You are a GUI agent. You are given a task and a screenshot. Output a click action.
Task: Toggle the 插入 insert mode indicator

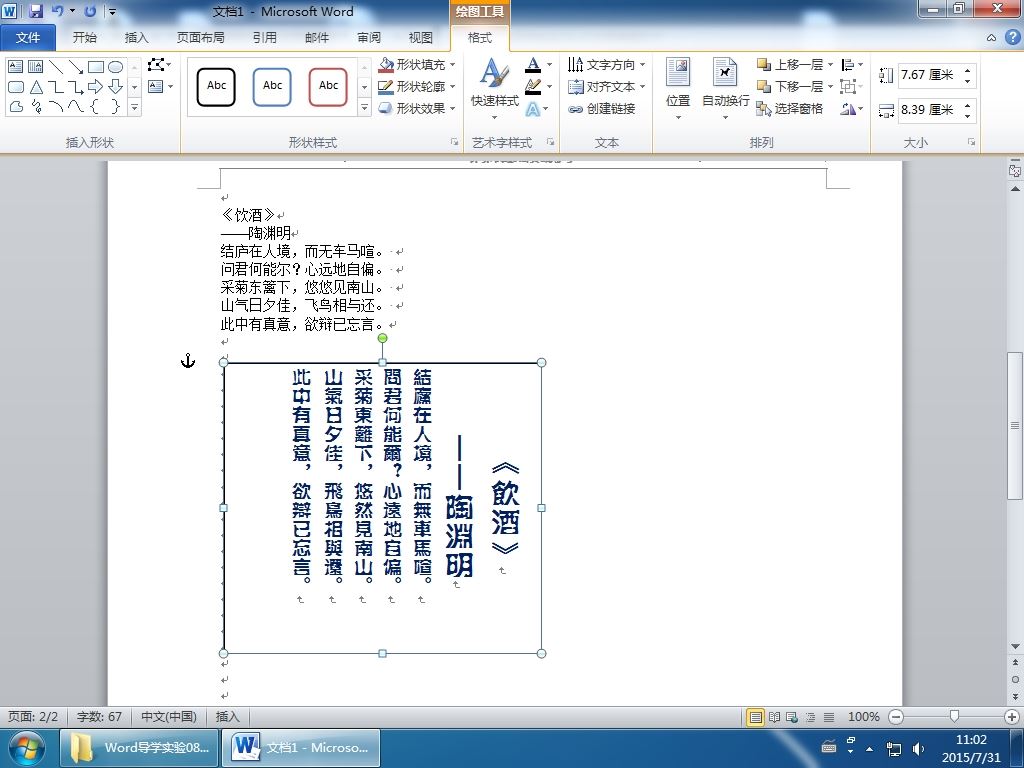[x=227, y=716]
